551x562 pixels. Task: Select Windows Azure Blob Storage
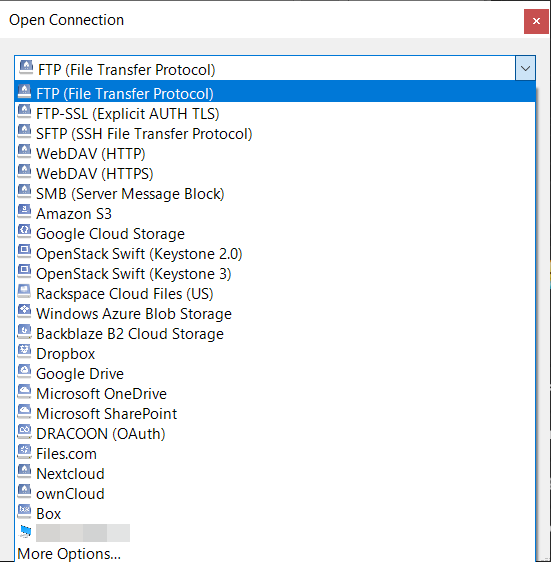point(275,314)
